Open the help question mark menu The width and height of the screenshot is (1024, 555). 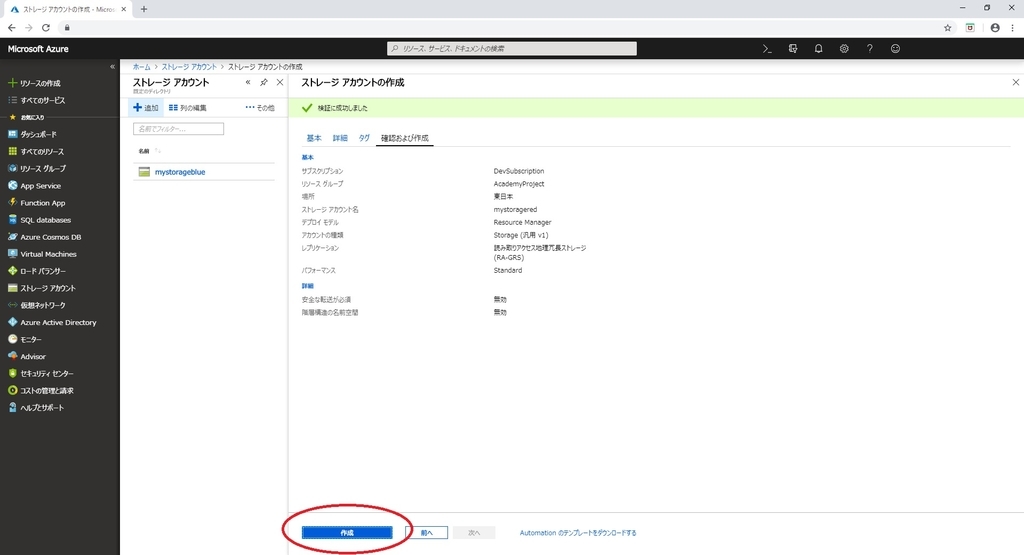pyautogui.click(x=869, y=49)
